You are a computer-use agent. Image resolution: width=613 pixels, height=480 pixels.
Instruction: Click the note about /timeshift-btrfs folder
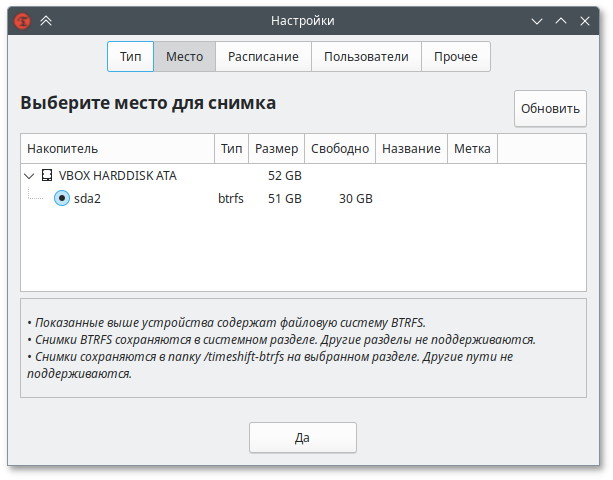pos(270,365)
